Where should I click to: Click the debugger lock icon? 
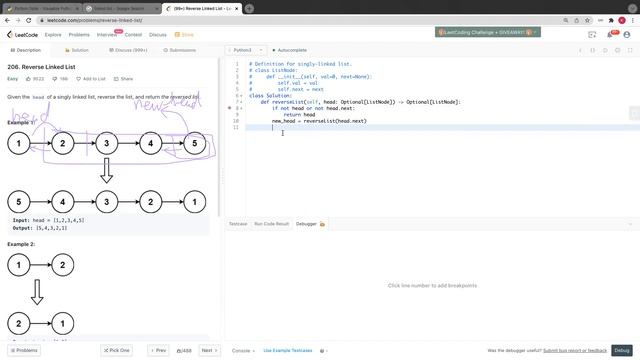click(x=322, y=224)
